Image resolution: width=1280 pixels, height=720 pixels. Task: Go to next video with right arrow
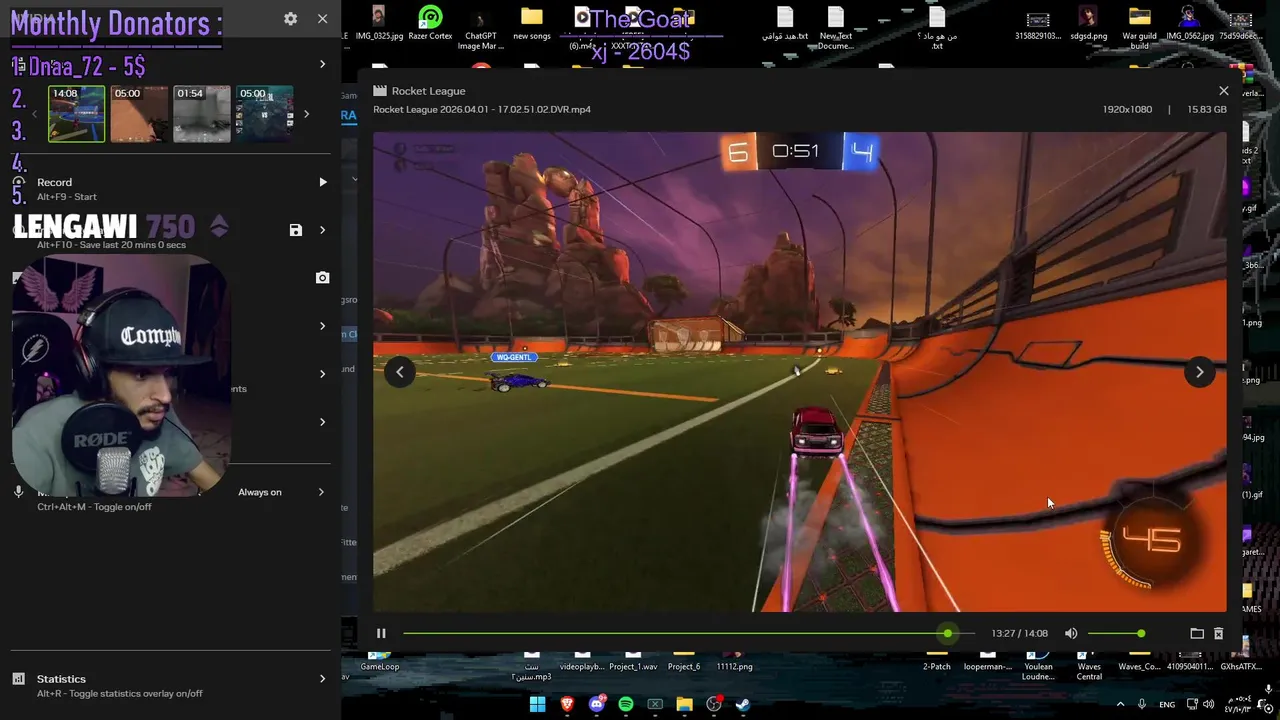[1200, 372]
